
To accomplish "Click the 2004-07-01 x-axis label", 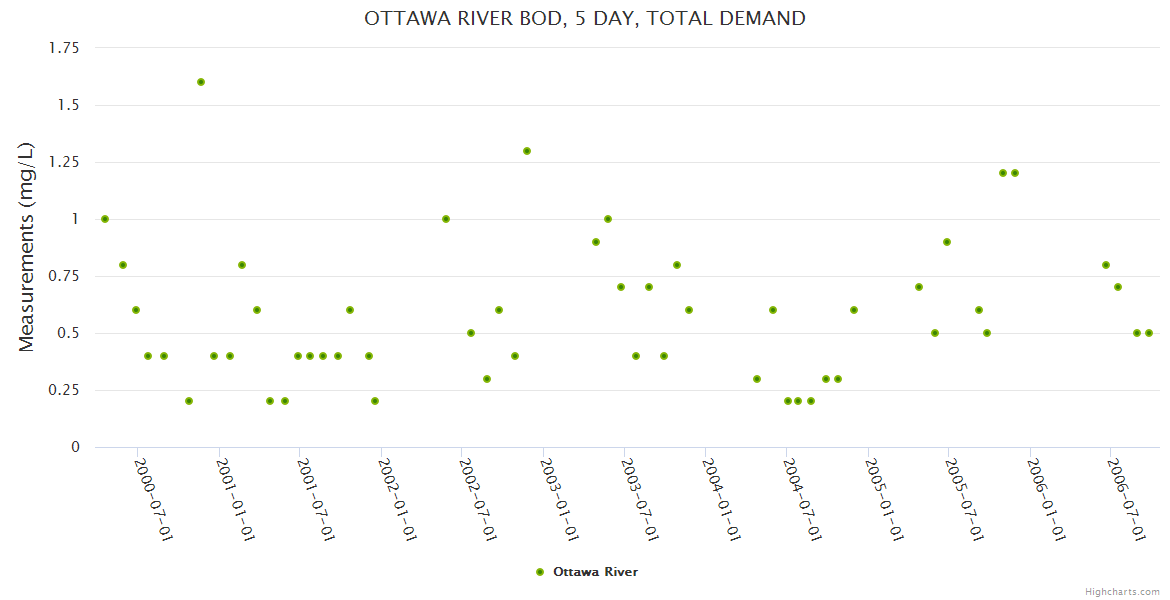I will (802, 499).
